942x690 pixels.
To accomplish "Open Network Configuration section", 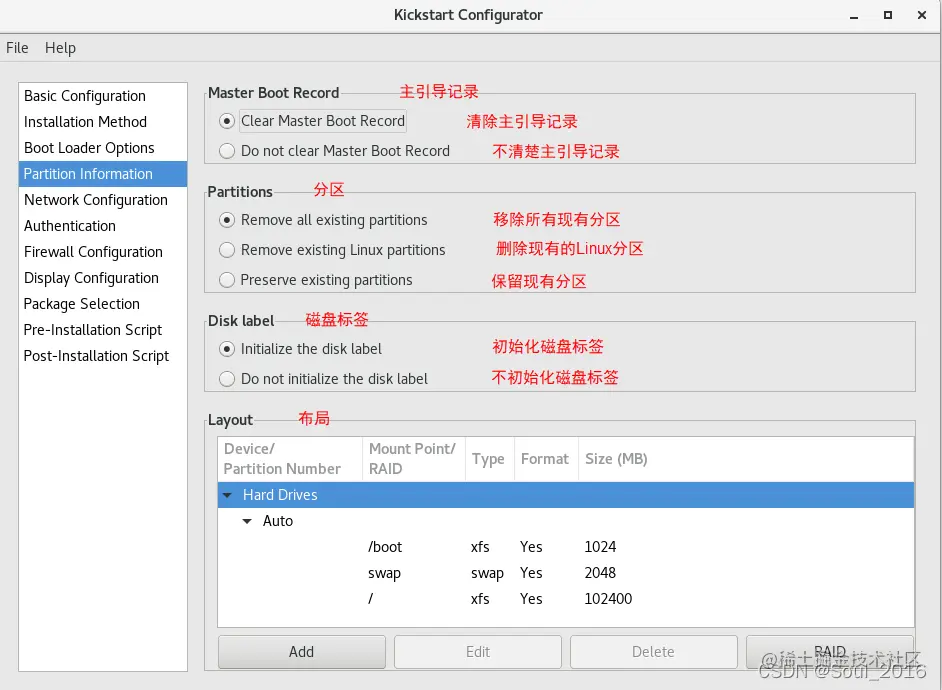I will click(x=103, y=200).
